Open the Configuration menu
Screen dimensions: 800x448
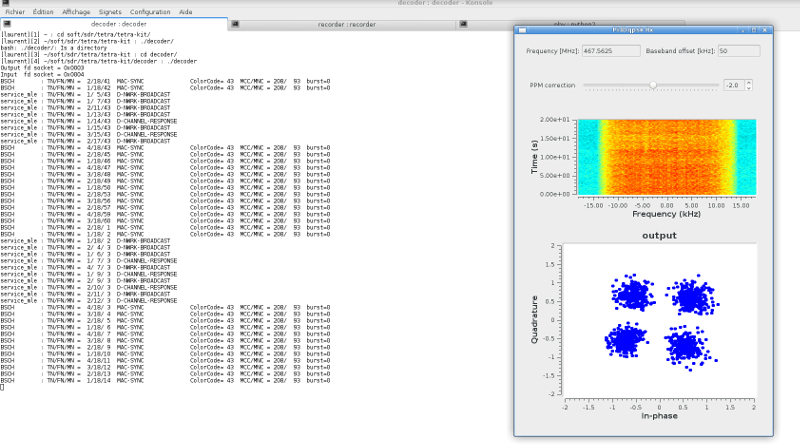150,12
